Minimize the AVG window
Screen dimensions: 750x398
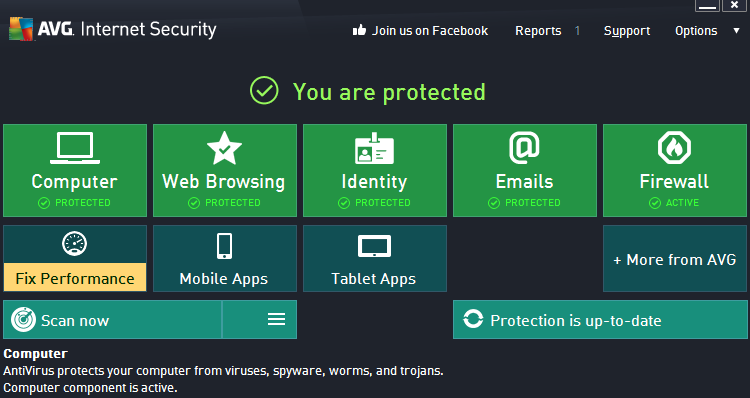pyautogui.click(x=707, y=6)
